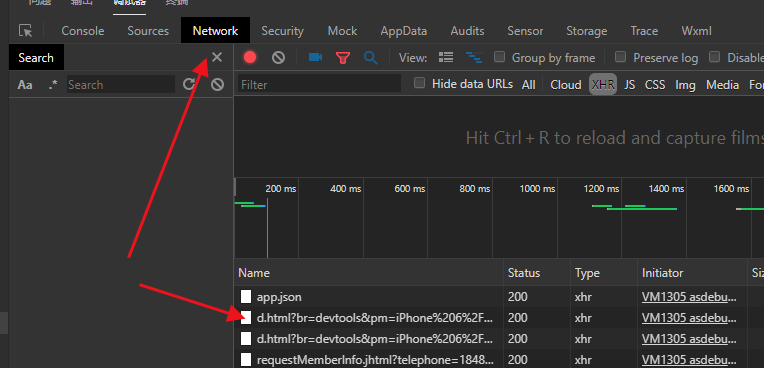Viewport: 764px width, 368px height.
Task: Open the Trace tab
Action: [644, 31]
